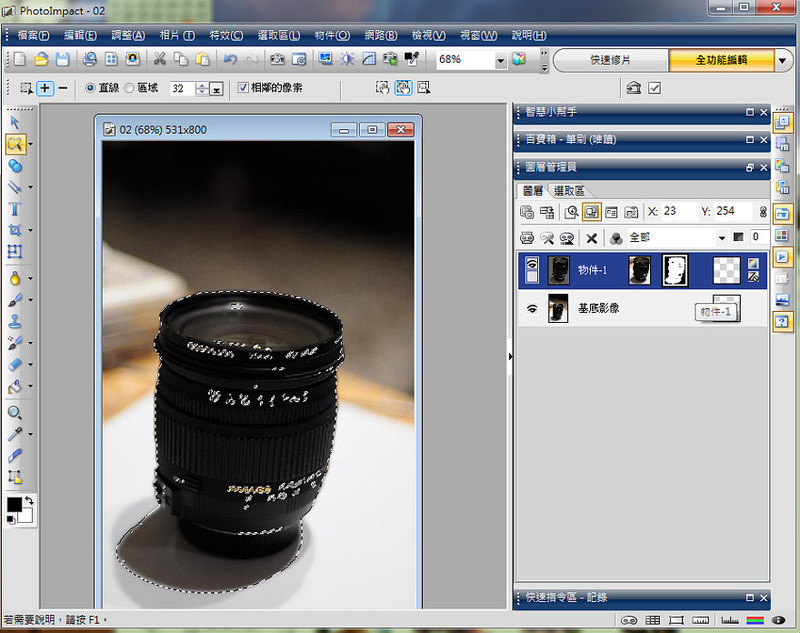Click the 快速修片 button
This screenshot has width=800, height=633.
[x=610, y=60]
